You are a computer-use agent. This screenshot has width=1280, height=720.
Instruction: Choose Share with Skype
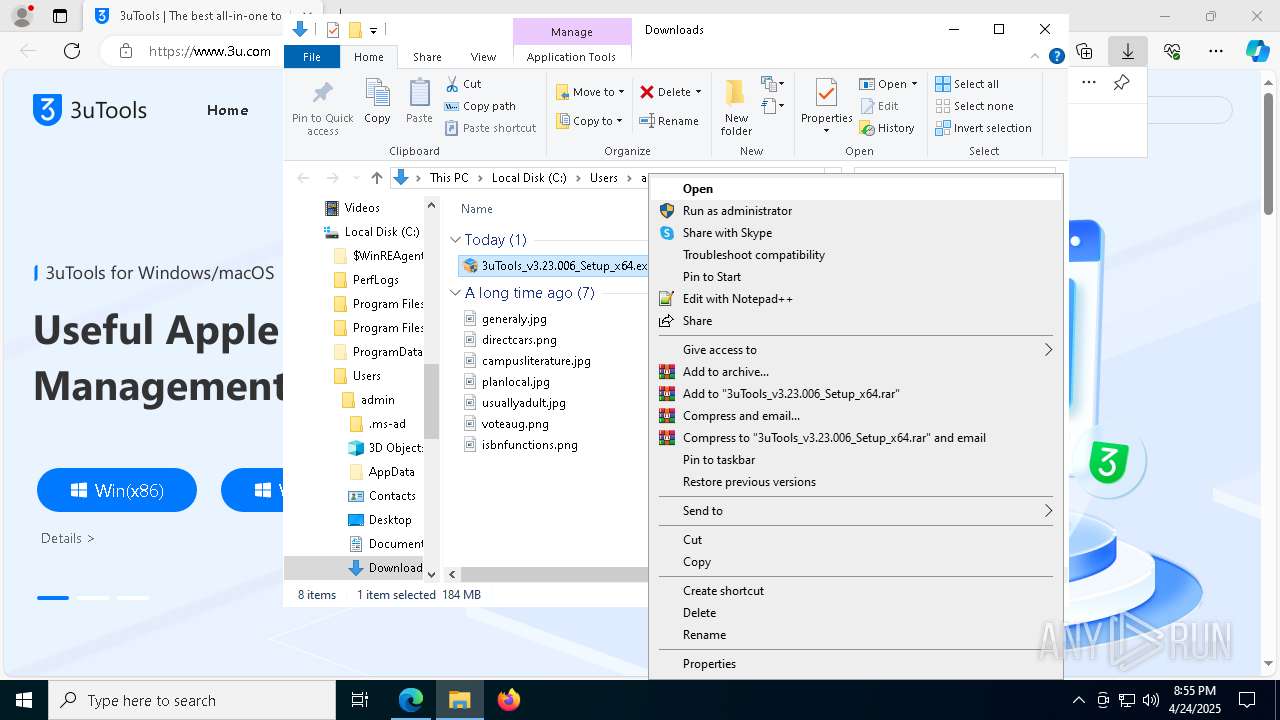855,233
